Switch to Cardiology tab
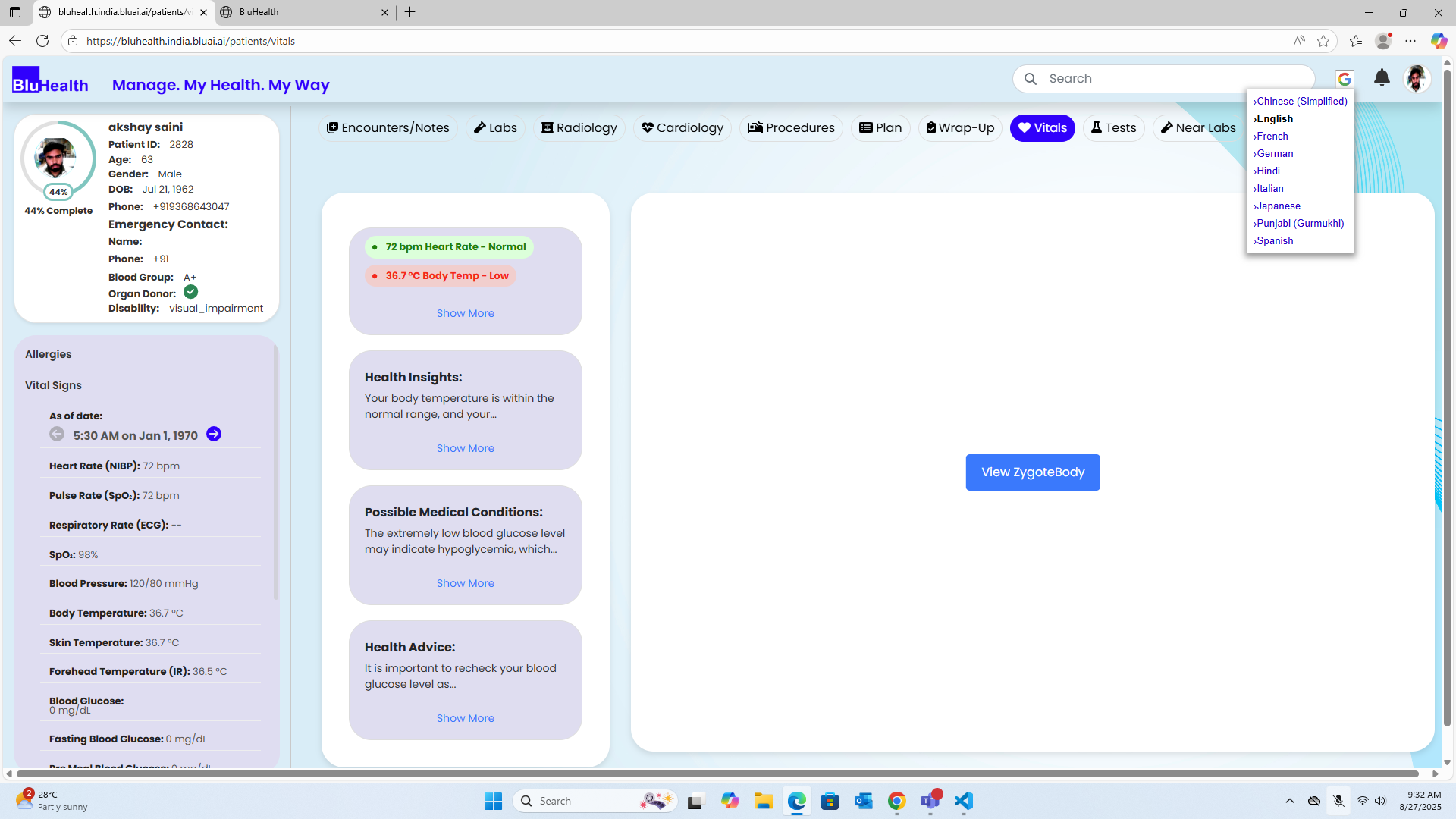Viewport: 1456px width, 819px height. pos(682,127)
